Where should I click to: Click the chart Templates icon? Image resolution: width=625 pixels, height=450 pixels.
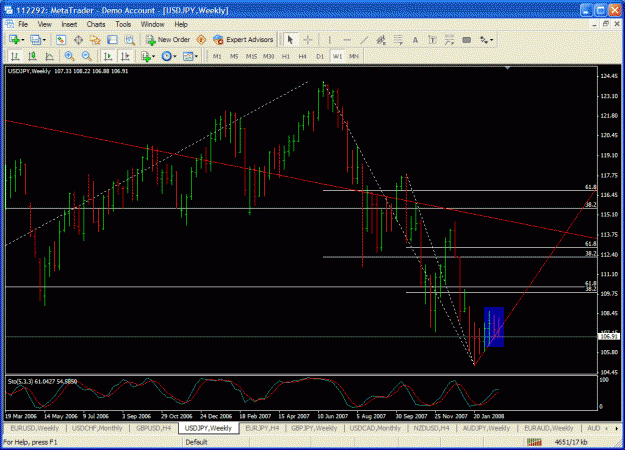[188, 57]
